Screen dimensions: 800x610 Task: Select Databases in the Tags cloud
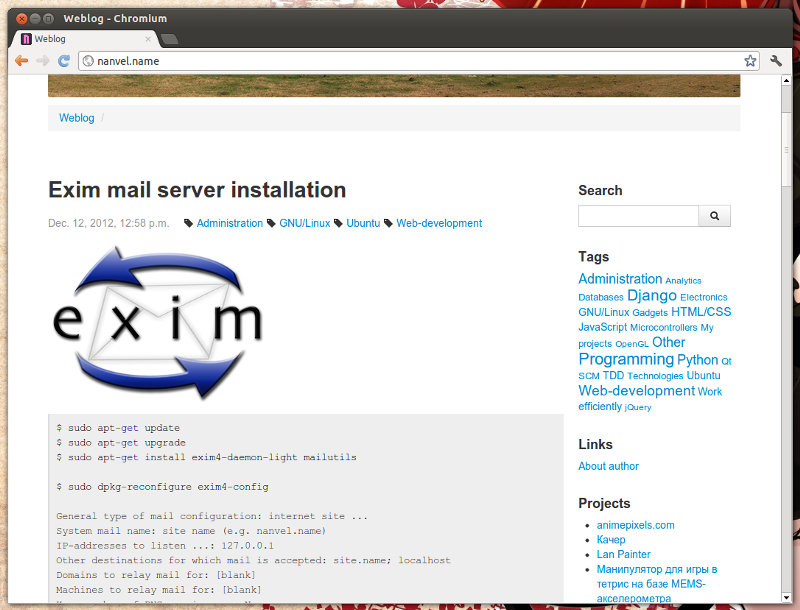click(601, 297)
